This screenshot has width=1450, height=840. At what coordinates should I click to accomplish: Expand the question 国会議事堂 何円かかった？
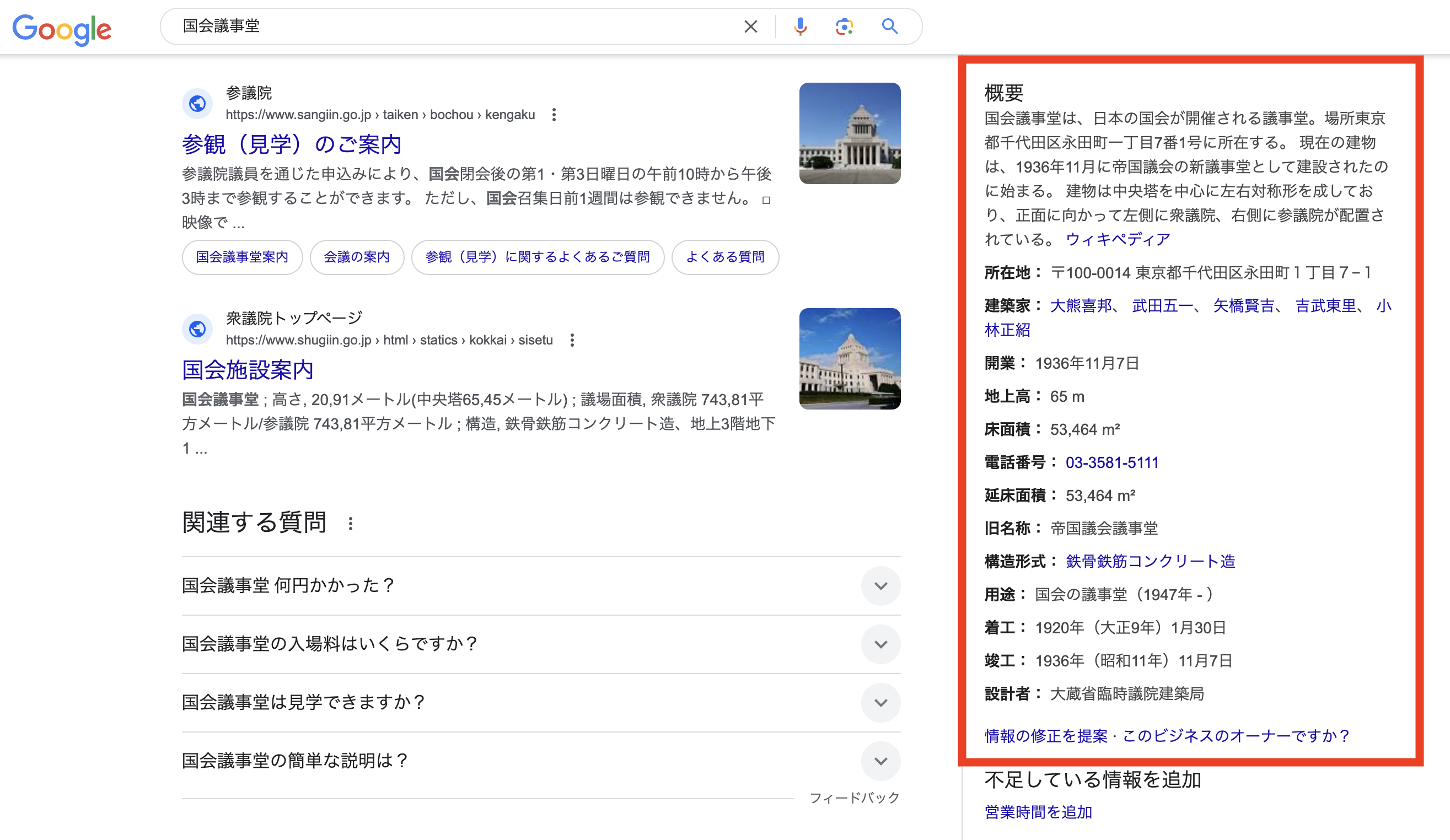pos(541,586)
